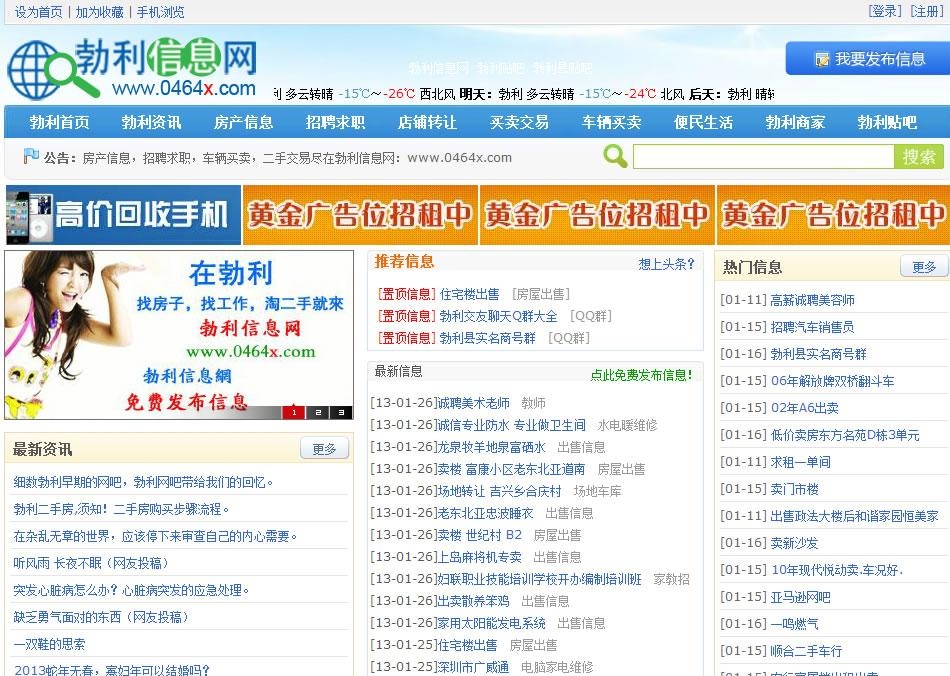
Task: Open hot listing 06年解放牌双桥翻斗车
Action: pos(832,381)
